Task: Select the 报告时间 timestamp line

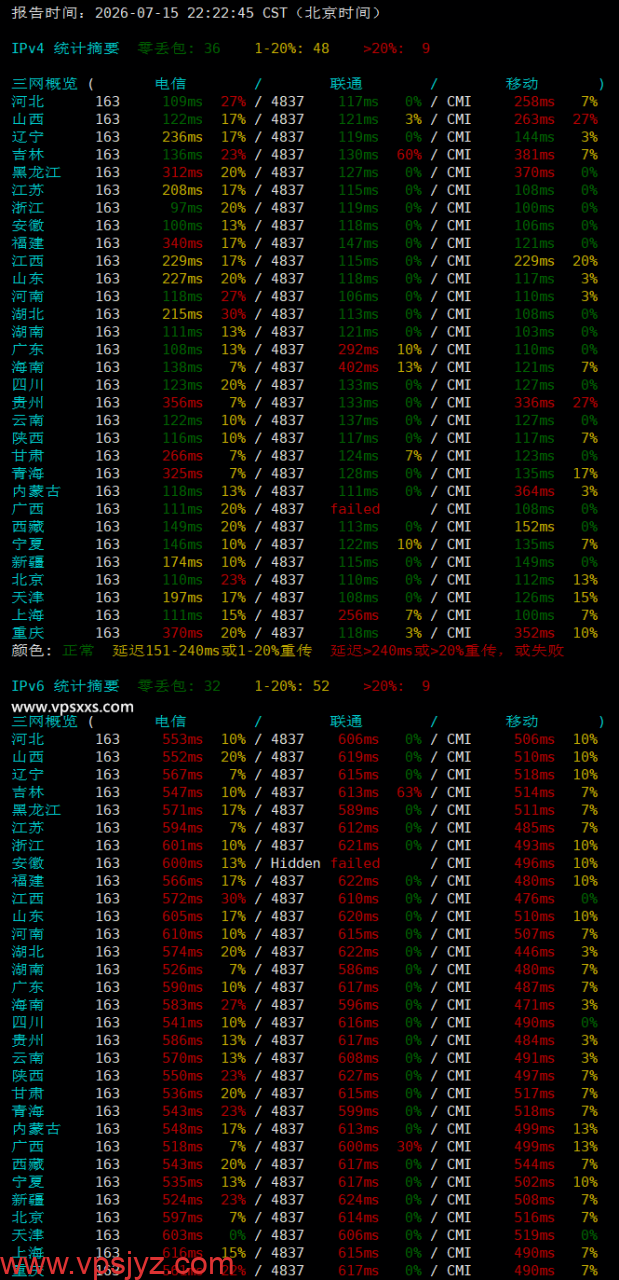Action: click(x=196, y=13)
